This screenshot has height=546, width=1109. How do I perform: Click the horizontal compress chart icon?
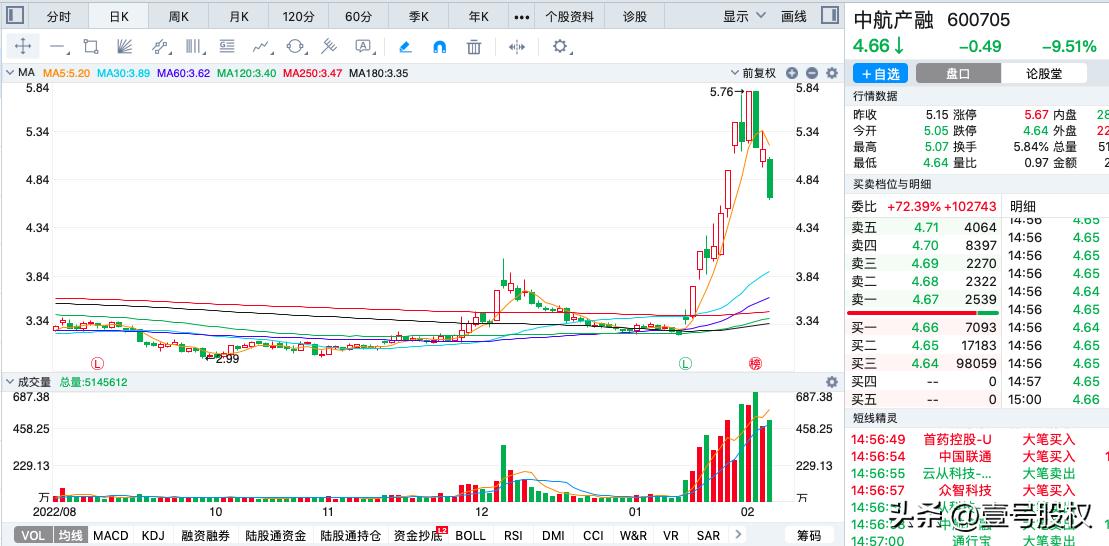(517, 47)
